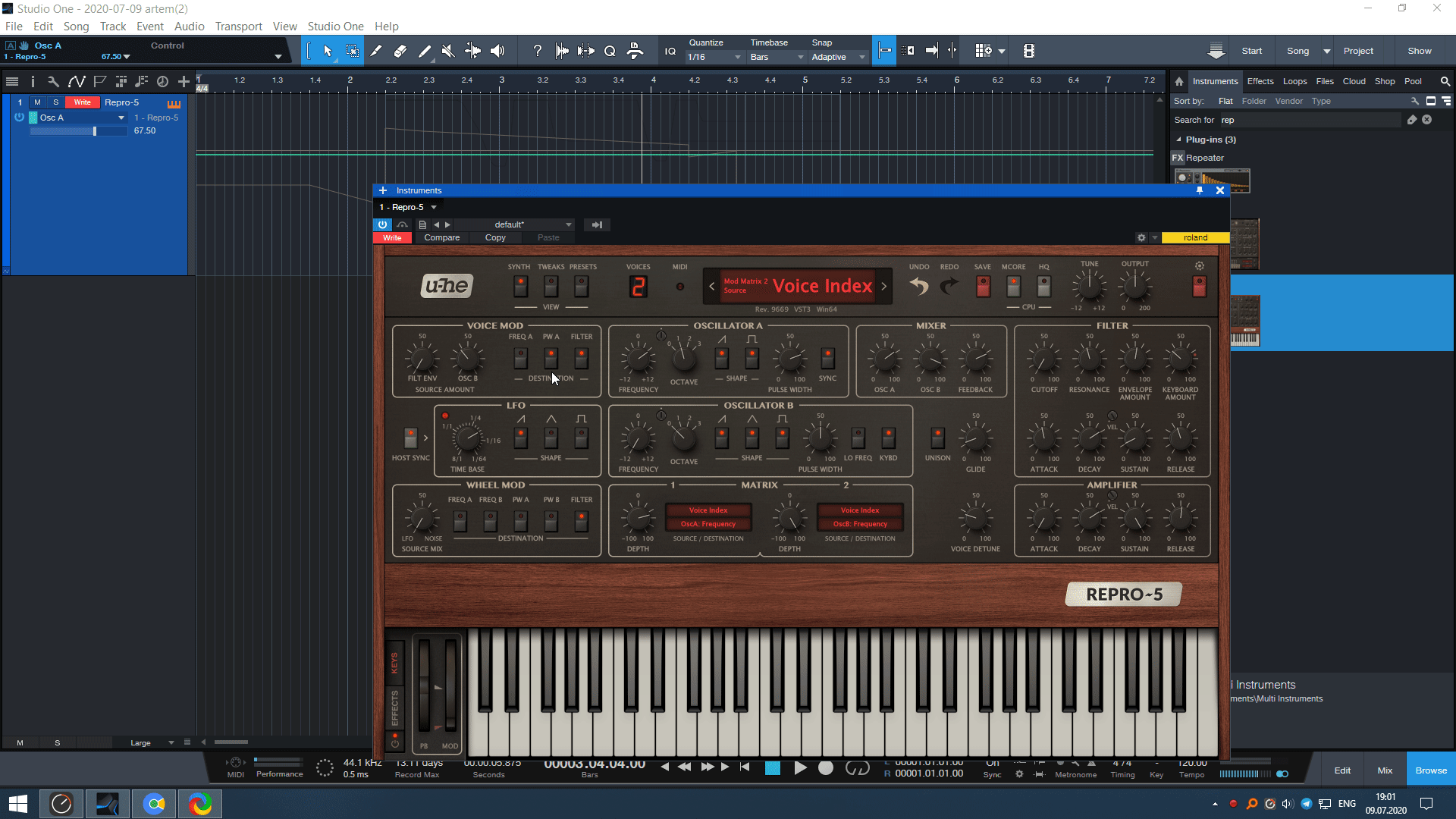1456x819 pixels.
Task: Select the Range tool
Action: pyautogui.click(x=353, y=51)
